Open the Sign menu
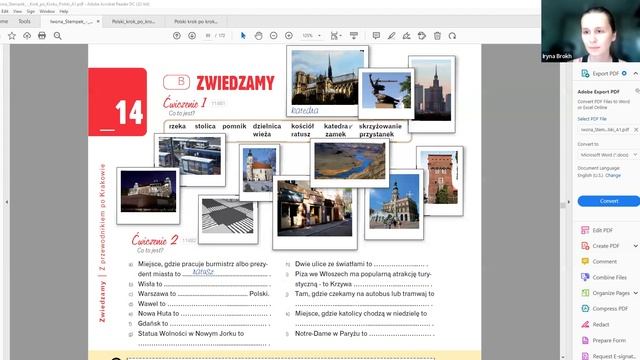Image resolution: width=640 pixels, height=360 pixels. [x=31, y=11]
